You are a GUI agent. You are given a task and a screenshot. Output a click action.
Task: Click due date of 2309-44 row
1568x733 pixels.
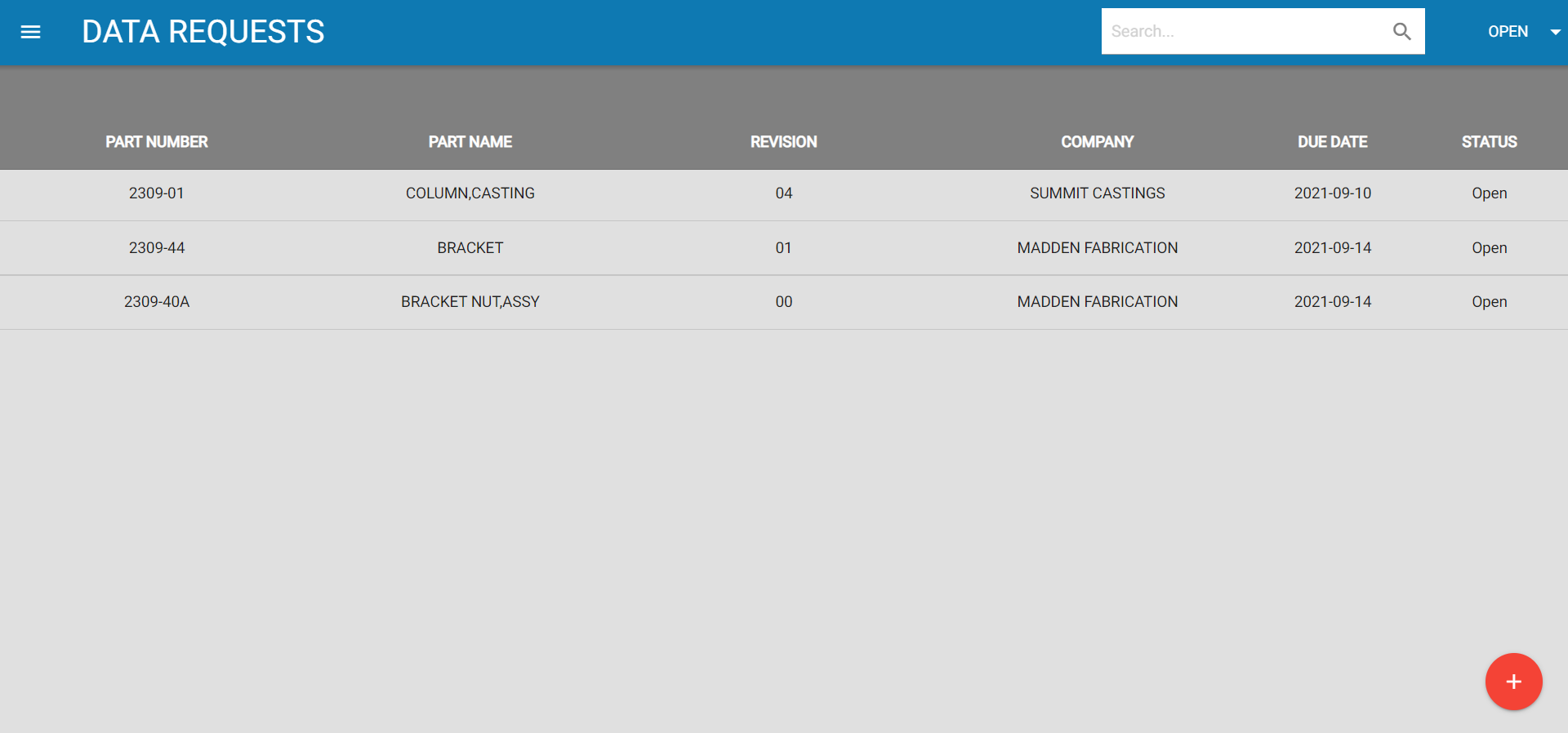[1333, 248]
